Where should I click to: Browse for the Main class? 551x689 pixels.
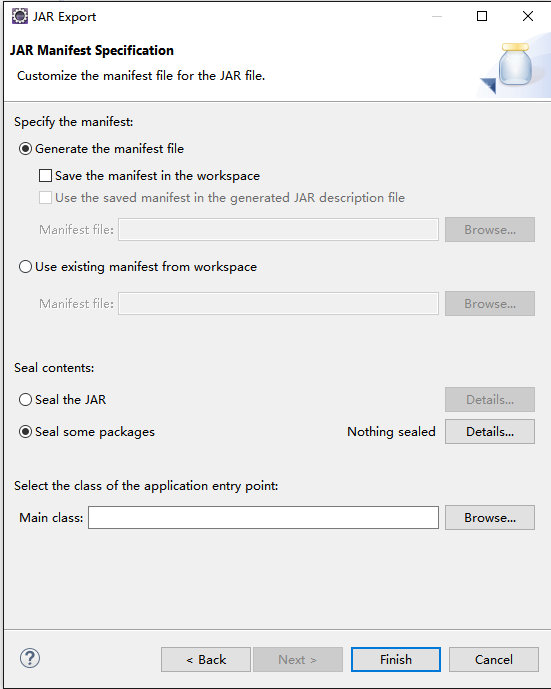(x=490, y=518)
